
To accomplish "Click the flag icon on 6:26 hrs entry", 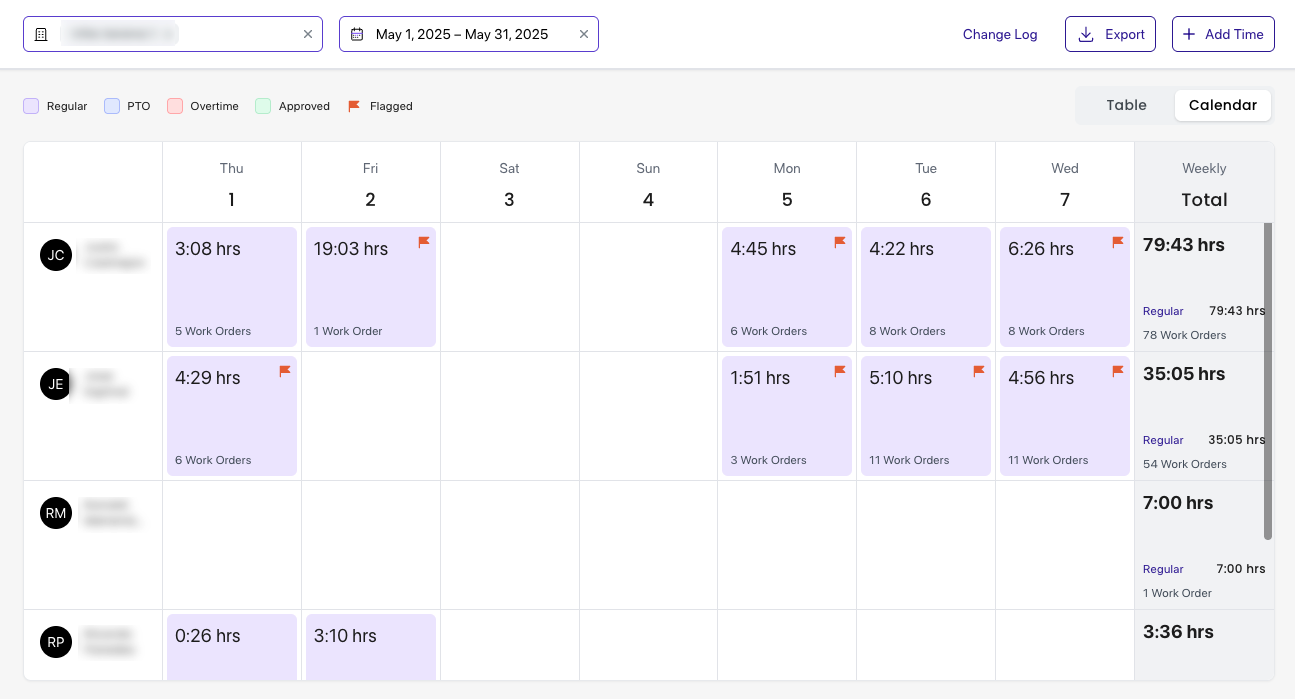I will tap(1118, 242).
